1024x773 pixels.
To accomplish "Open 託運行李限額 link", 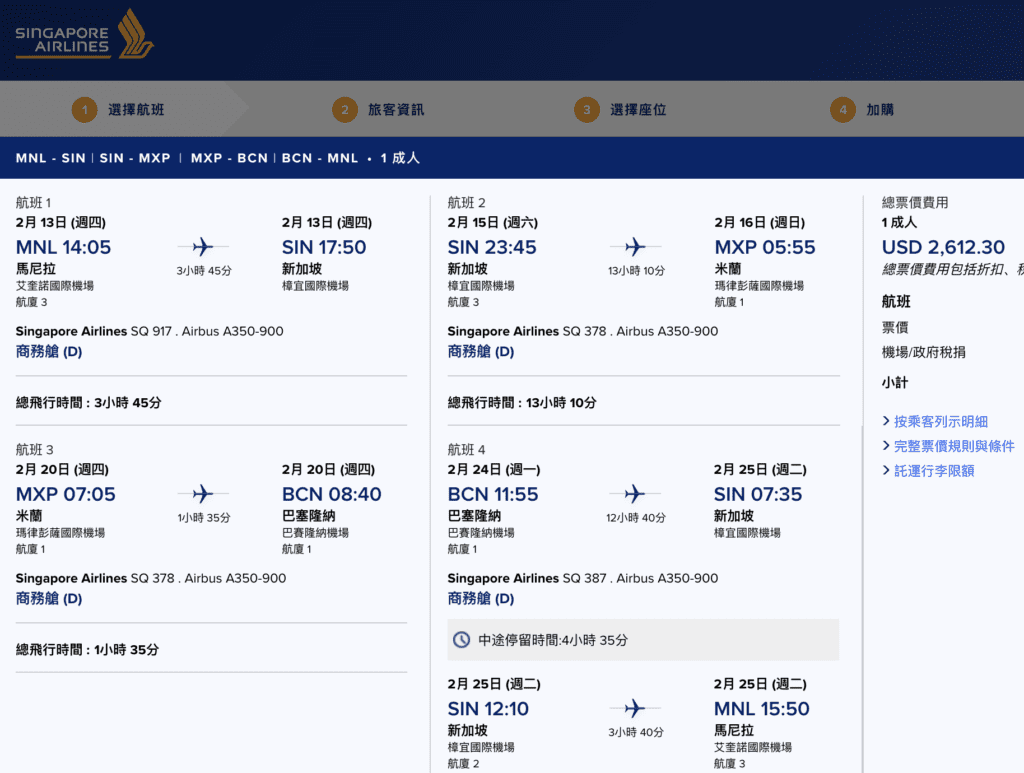I will click(x=934, y=471).
